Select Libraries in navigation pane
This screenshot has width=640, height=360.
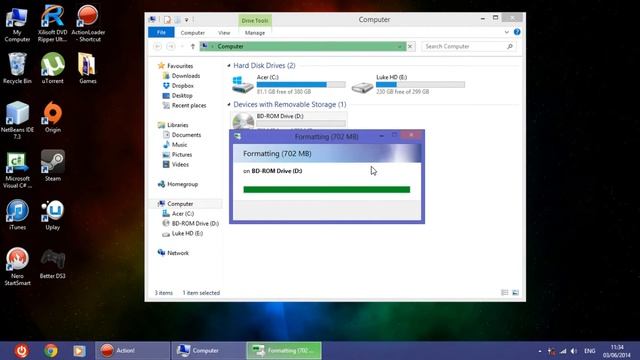[x=178, y=125]
